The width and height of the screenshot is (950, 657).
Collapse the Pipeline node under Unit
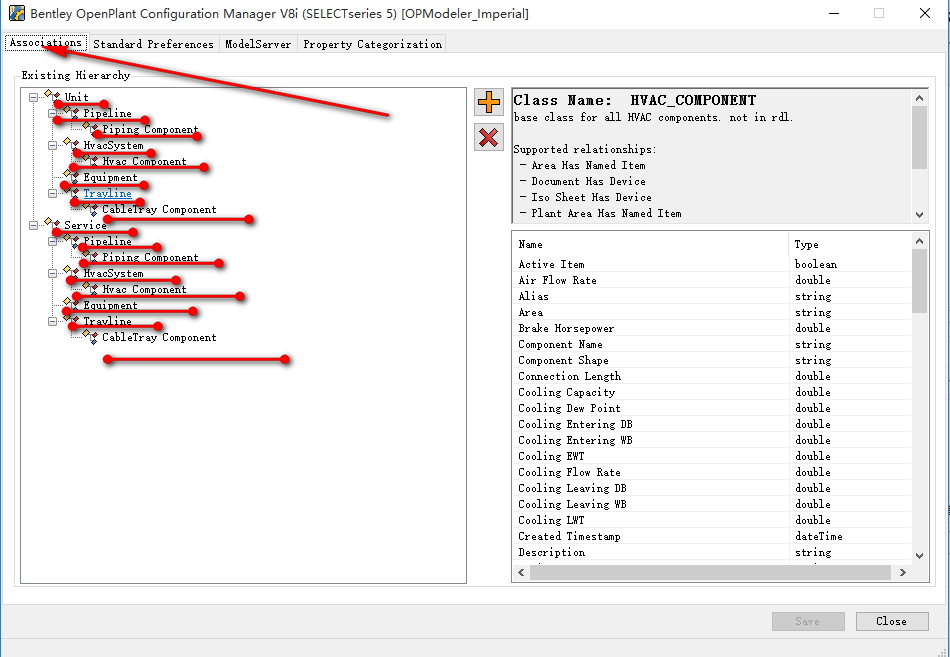pyautogui.click(x=52, y=113)
